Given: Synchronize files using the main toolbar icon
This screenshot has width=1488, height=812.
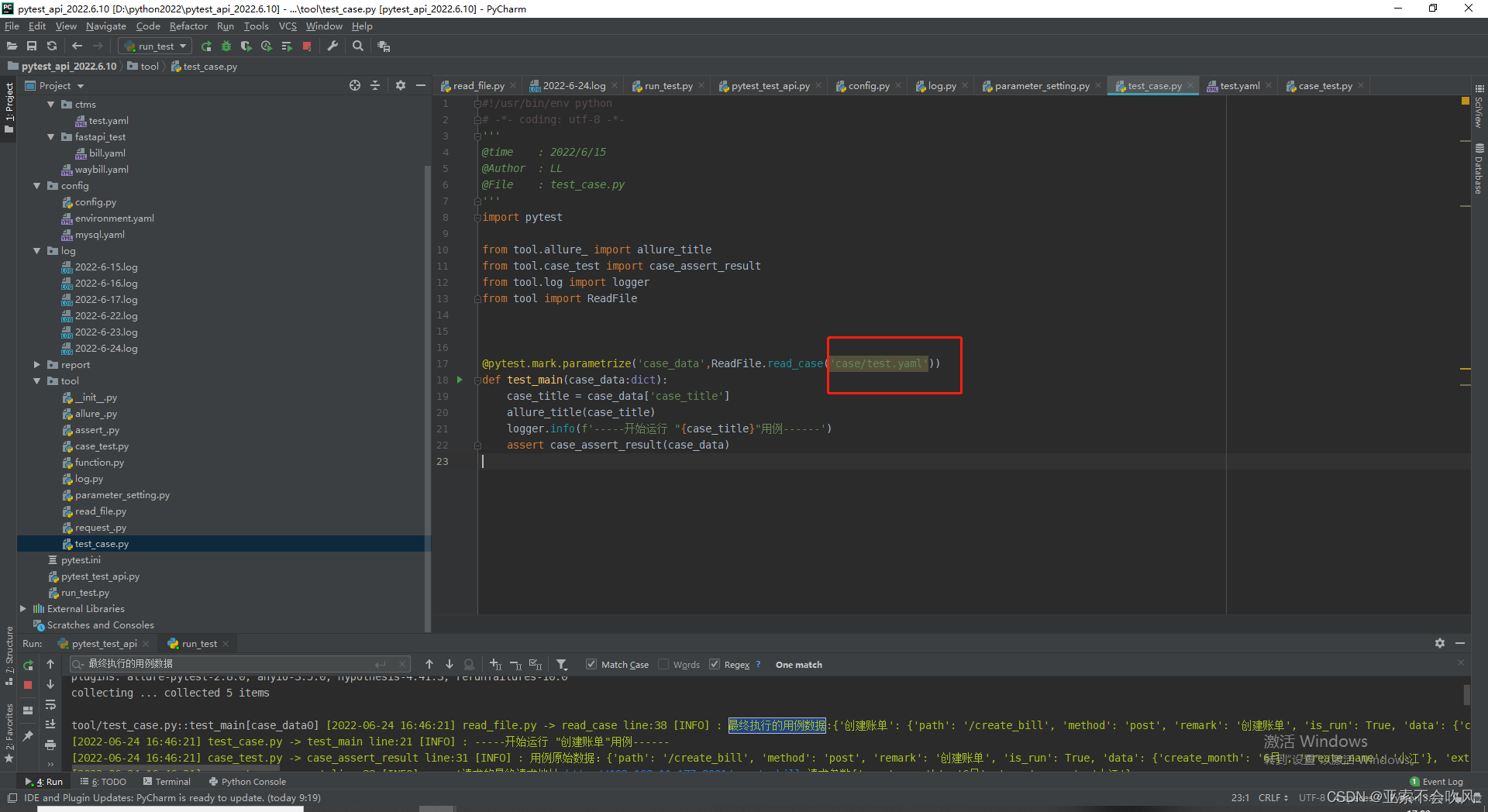Looking at the screenshot, I should coord(52,46).
